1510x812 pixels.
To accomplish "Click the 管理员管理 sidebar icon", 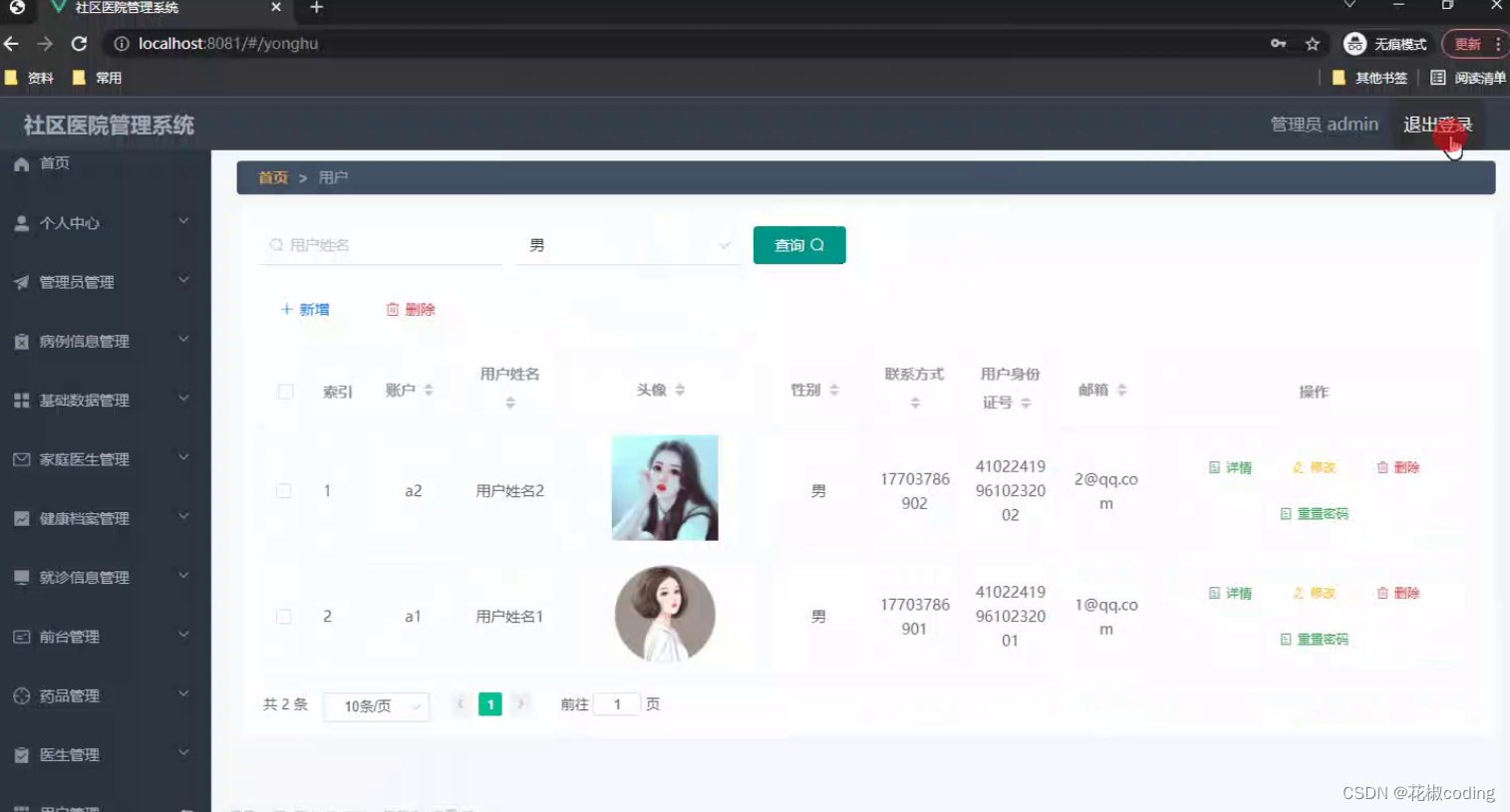I will [21, 281].
